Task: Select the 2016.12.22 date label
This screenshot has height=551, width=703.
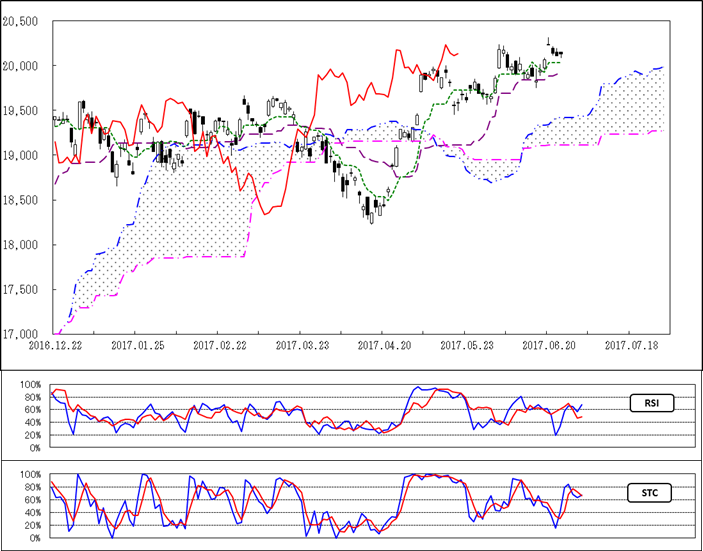Action: pyautogui.click(x=54, y=345)
